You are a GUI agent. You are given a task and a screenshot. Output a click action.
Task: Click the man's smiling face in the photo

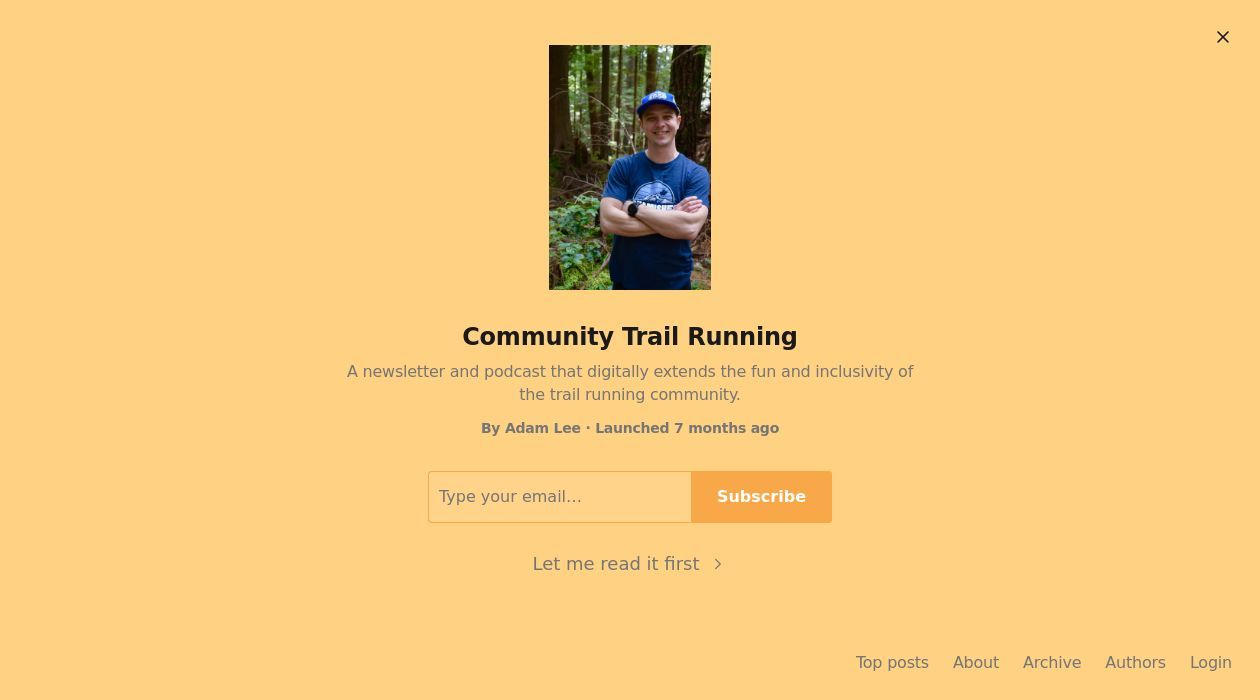659,127
